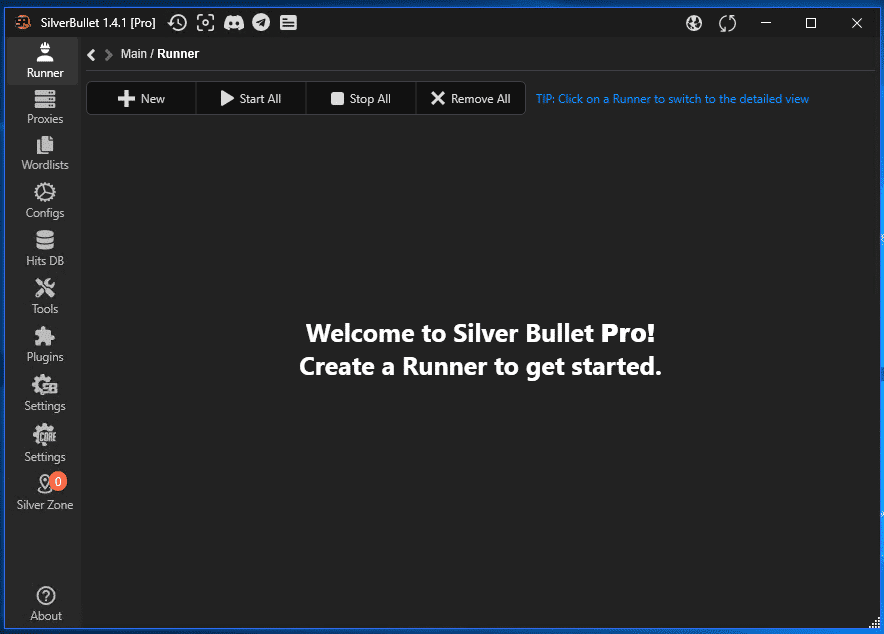Click the window resize grip

coord(874,622)
